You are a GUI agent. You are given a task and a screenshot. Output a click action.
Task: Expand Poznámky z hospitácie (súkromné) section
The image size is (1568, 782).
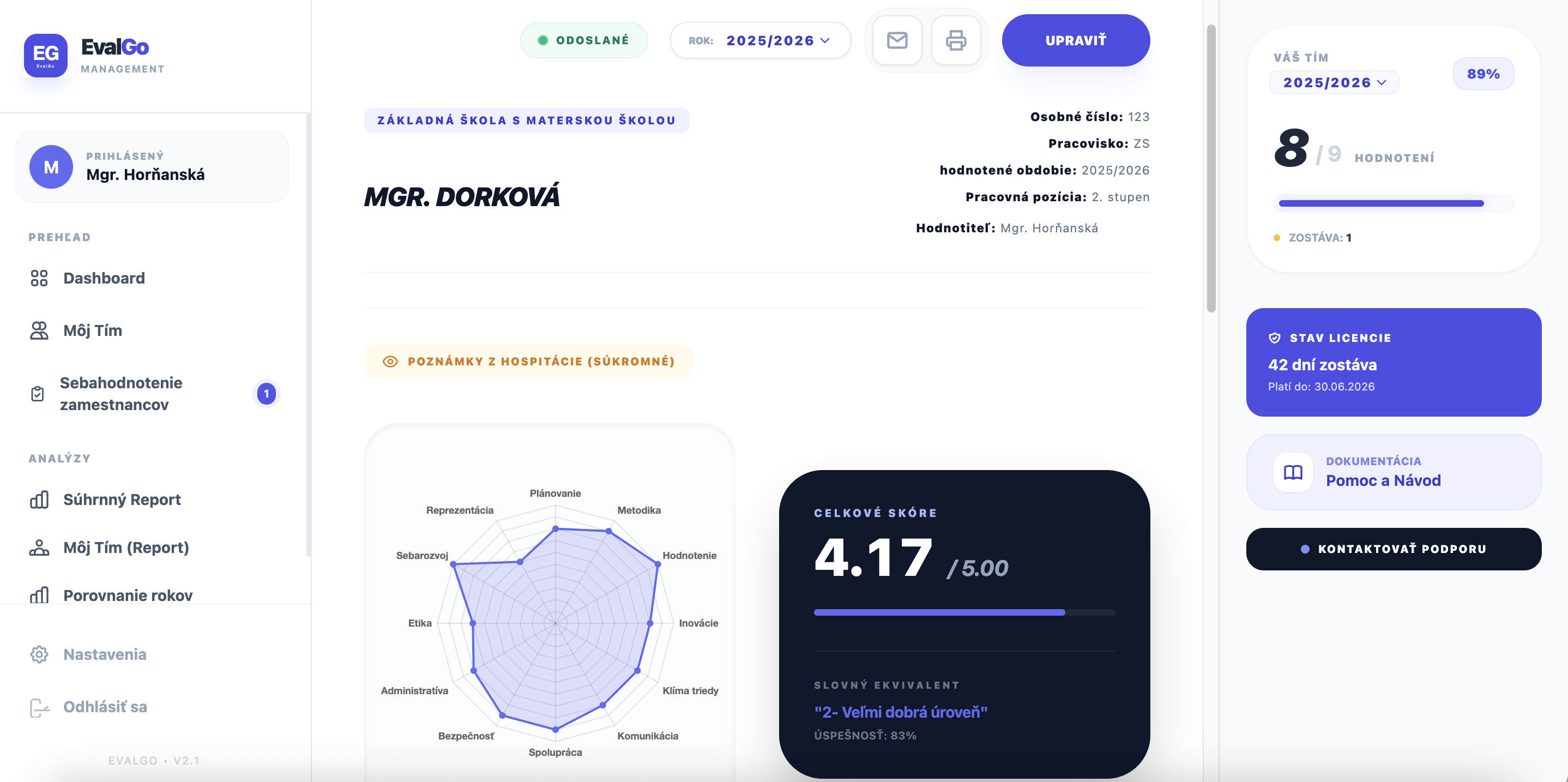click(x=528, y=362)
